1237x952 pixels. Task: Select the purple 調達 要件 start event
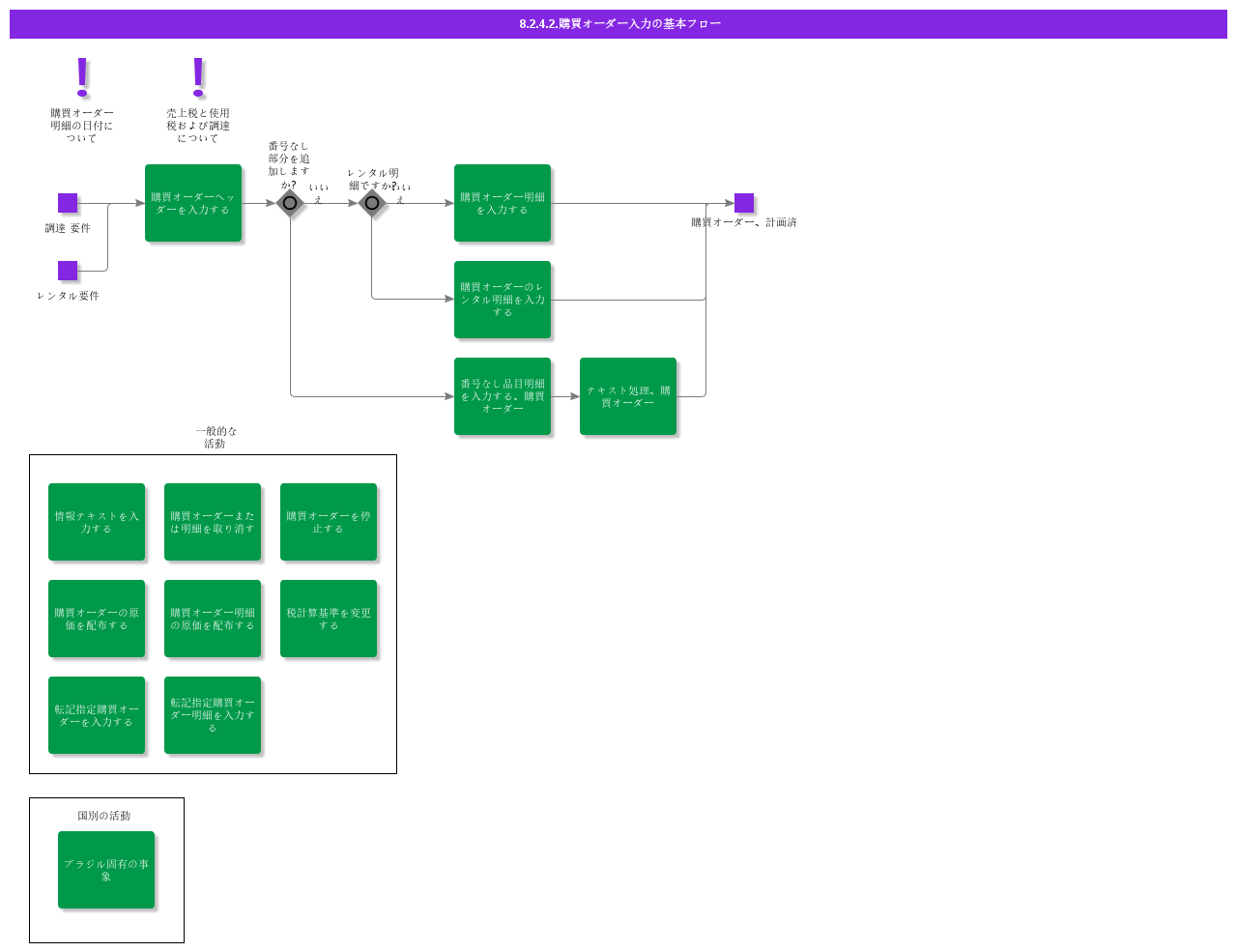point(68,203)
